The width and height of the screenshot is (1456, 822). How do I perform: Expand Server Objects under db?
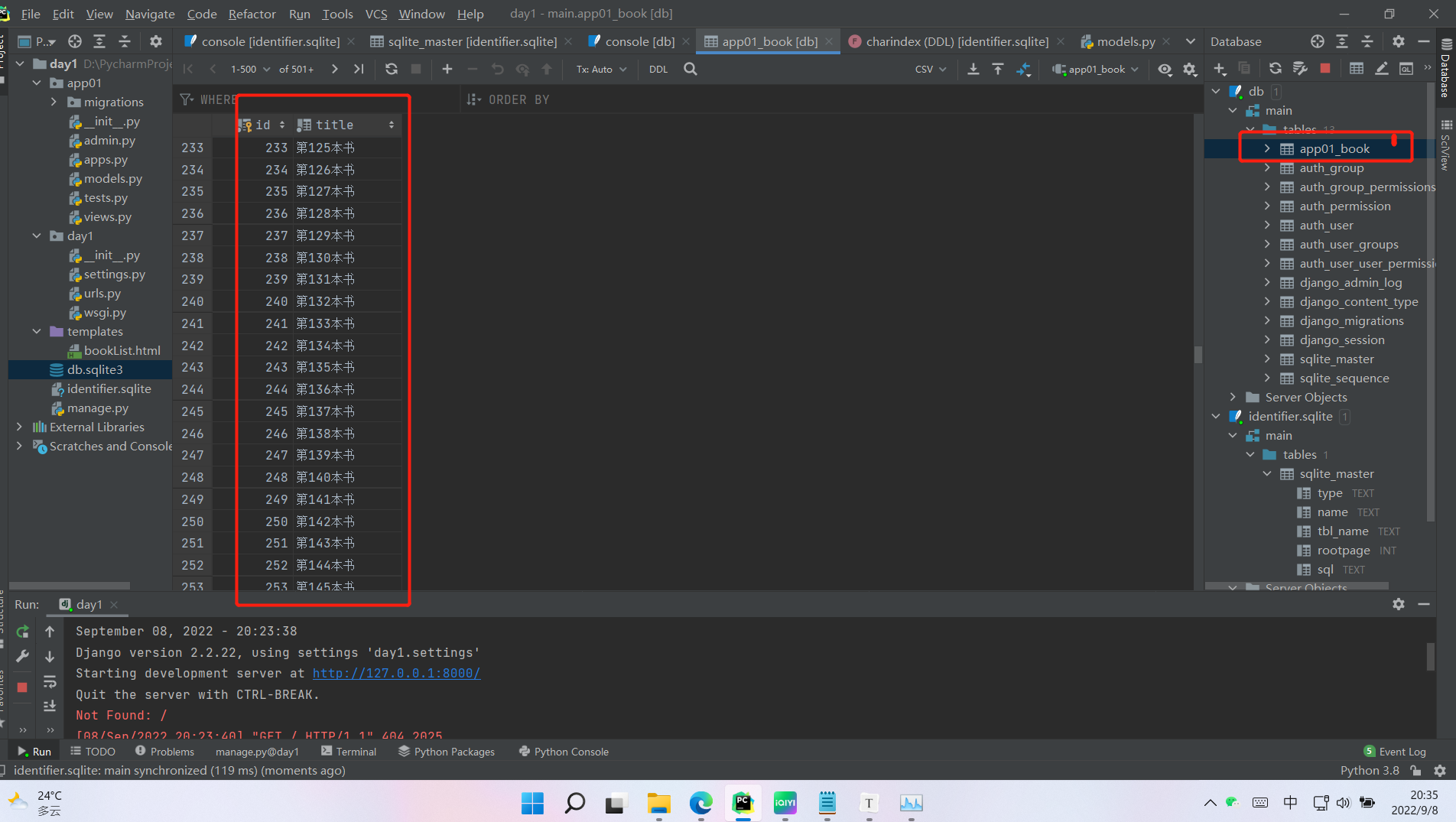(1232, 397)
